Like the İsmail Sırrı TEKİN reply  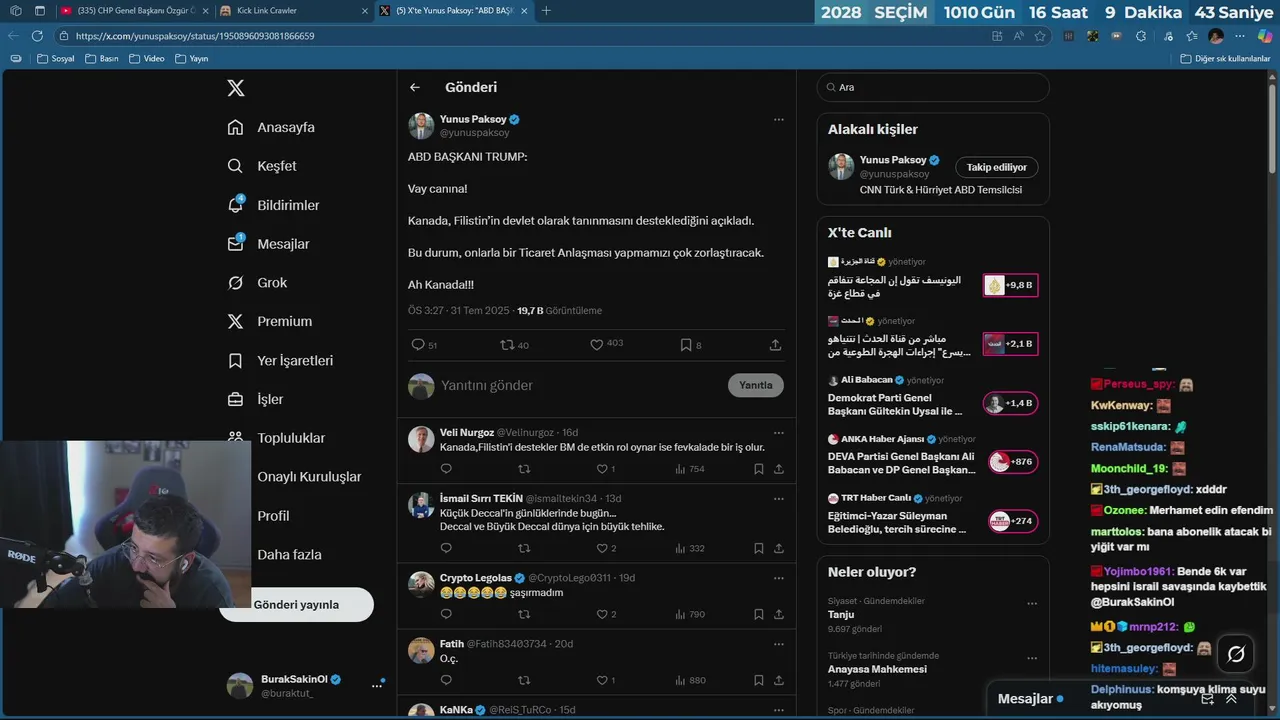pyautogui.click(x=602, y=548)
